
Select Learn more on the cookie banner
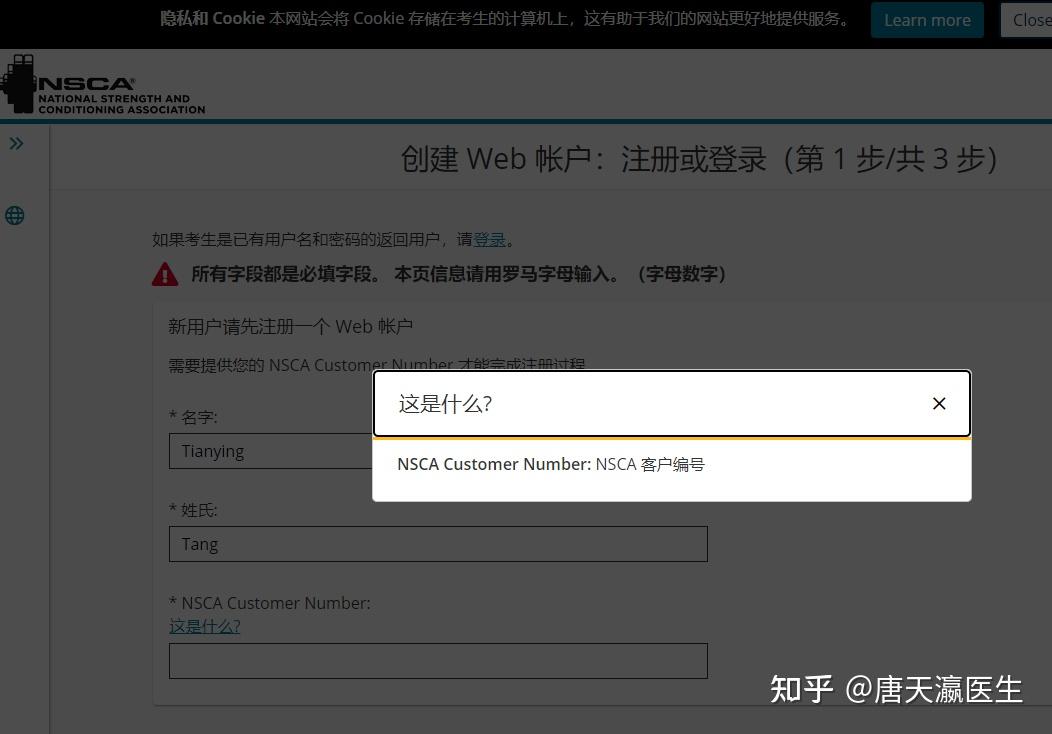[x=926, y=19]
